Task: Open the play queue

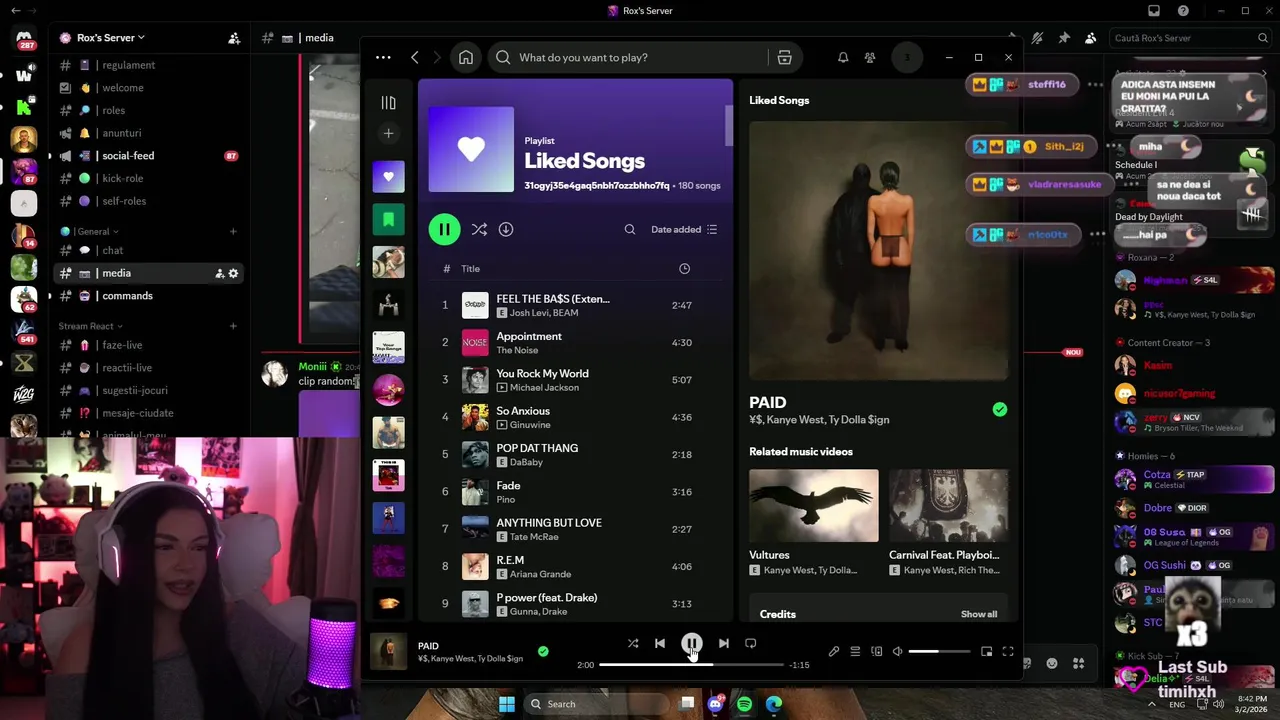Action: [x=855, y=651]
